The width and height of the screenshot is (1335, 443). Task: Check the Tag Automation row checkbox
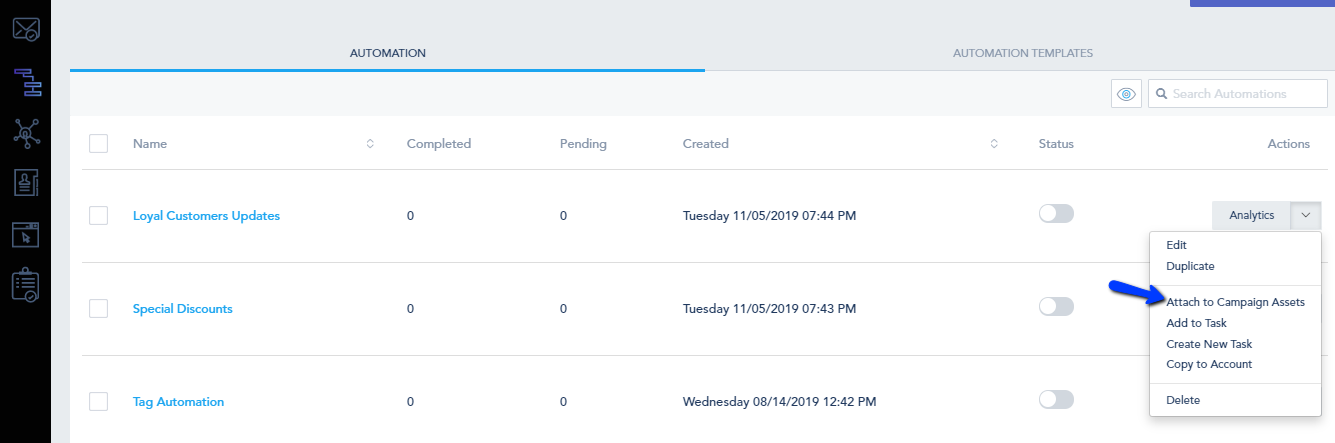98,402
